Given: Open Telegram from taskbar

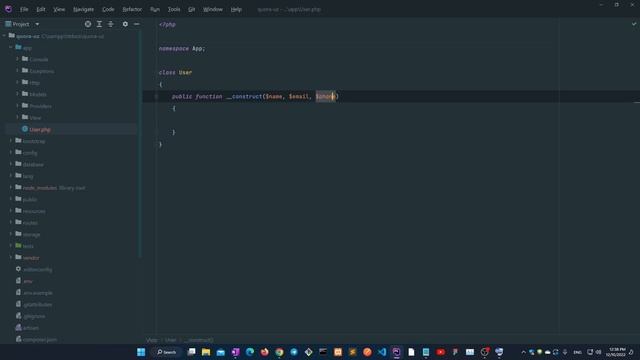Looking at the screenshot, I should pos(294,352).
